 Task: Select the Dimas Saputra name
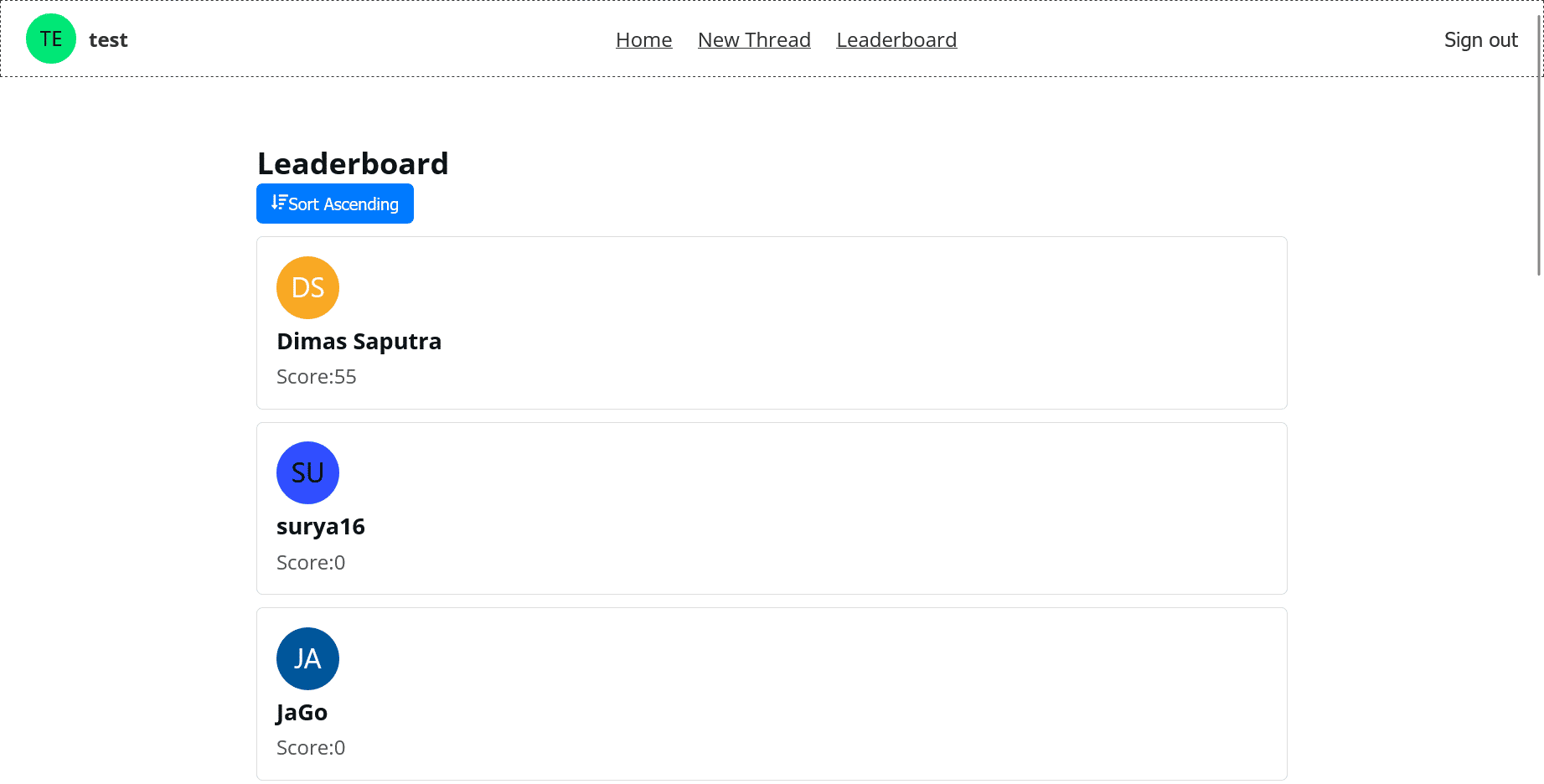359,342
